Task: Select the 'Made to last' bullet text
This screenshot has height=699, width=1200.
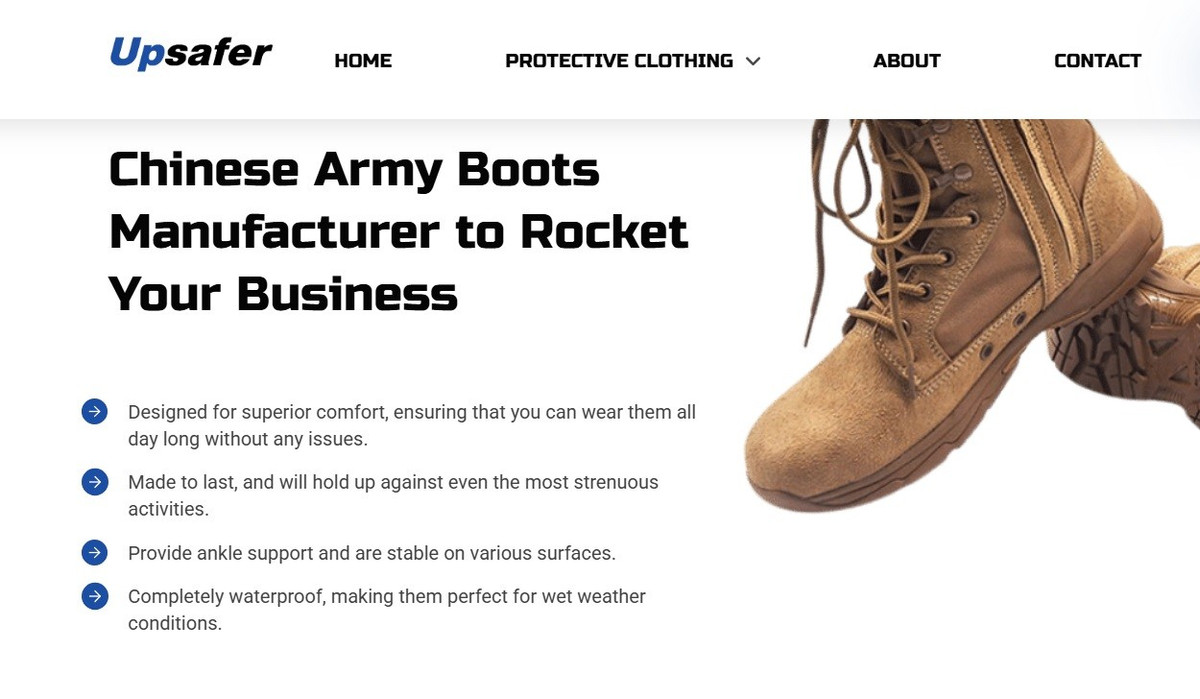Action: click(x=393, y=495)
